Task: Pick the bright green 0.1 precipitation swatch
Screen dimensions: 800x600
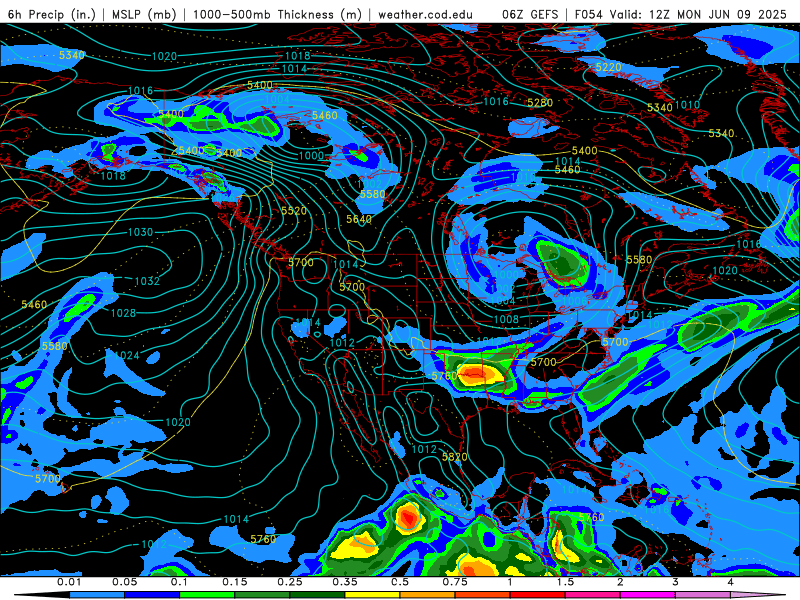Action: click(207, 595)
